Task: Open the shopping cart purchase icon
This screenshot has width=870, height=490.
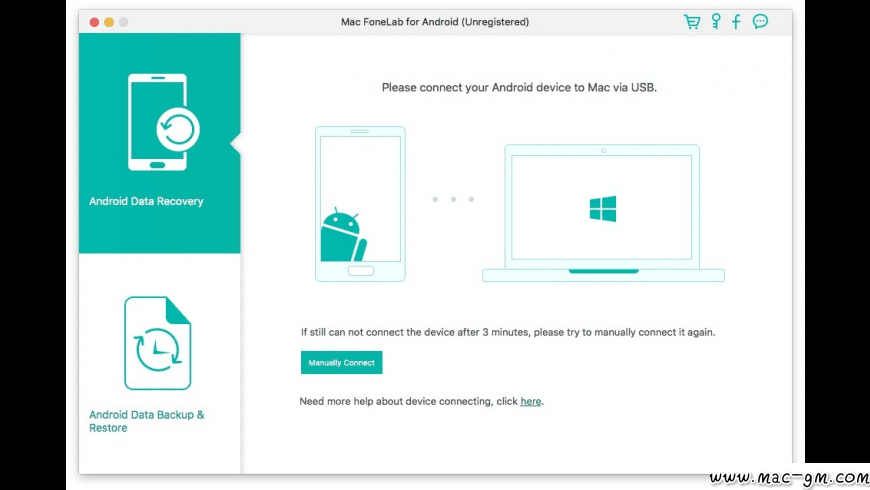Action: [691, 22]
